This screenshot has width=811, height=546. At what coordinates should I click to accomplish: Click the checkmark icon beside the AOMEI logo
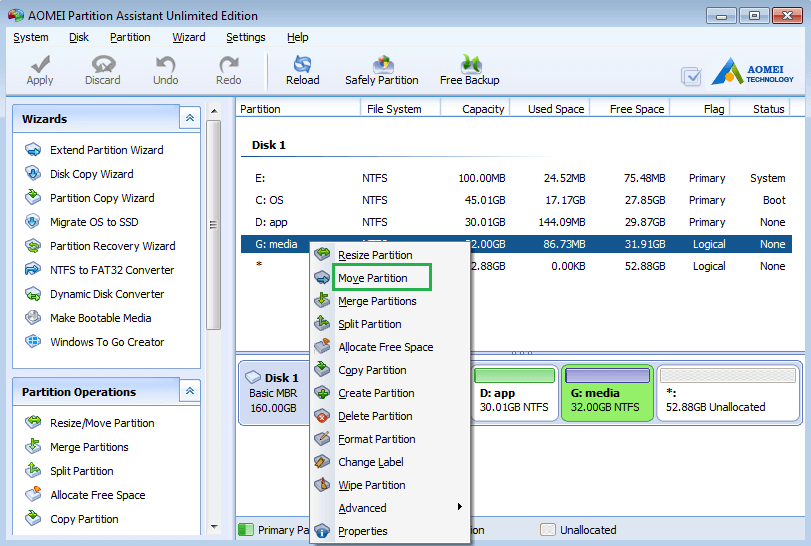pos(691,77)
